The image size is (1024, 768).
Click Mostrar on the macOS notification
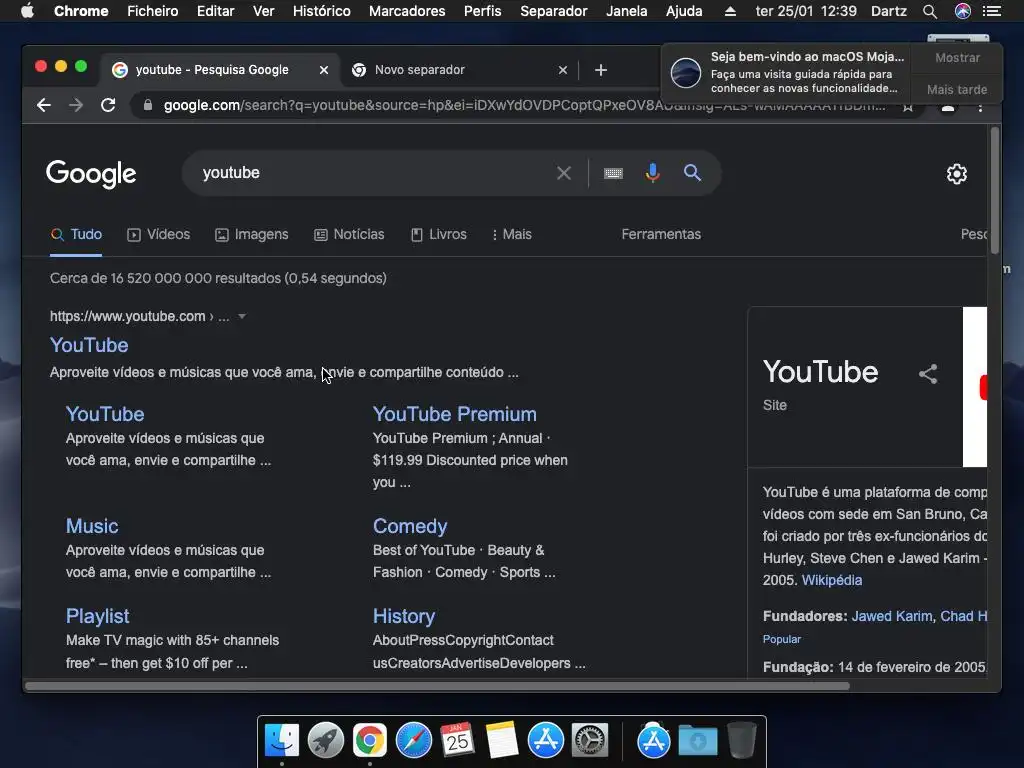coord(957,57)
